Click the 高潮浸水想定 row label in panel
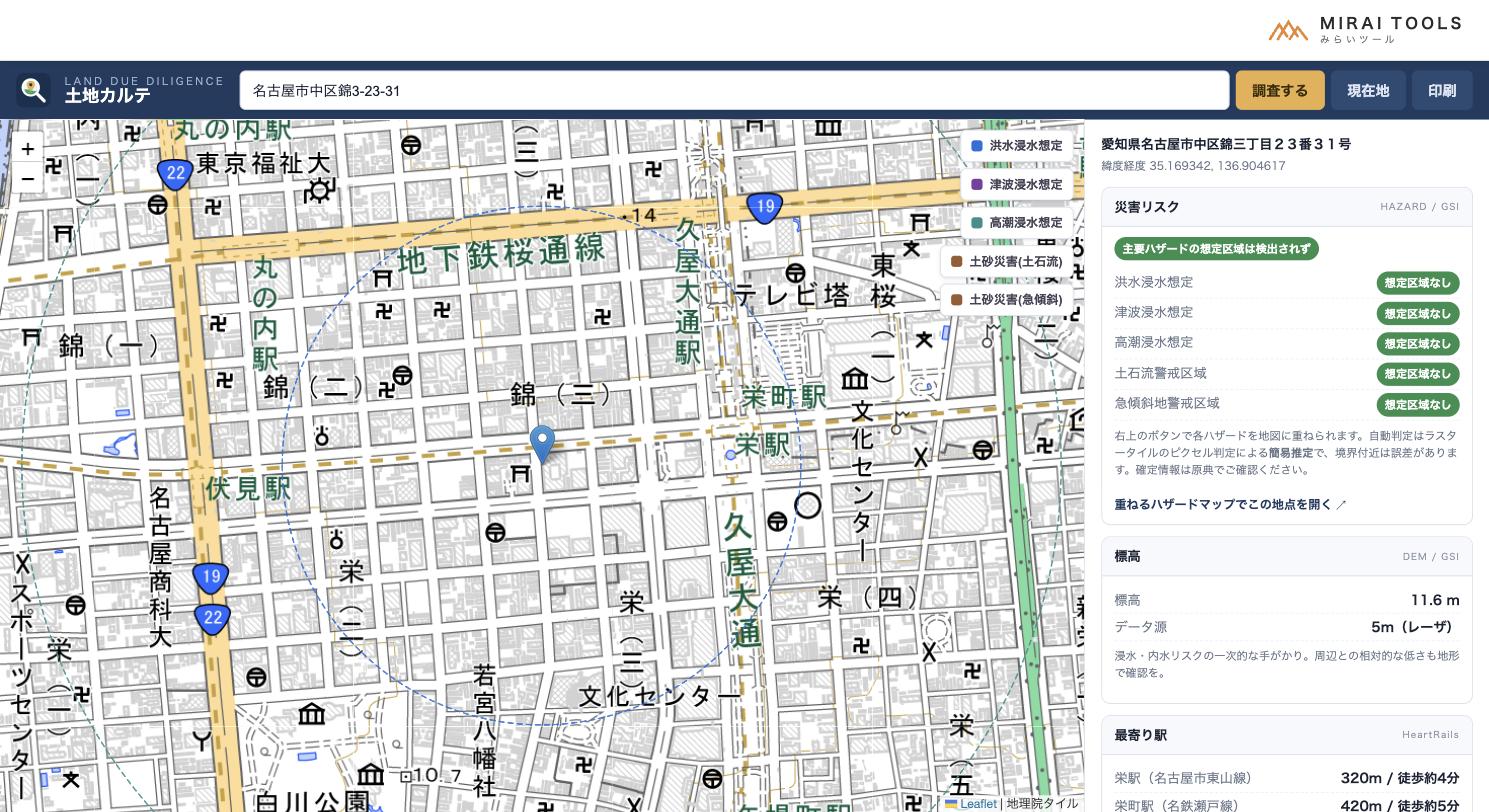The height and width of the screenshot is (812, 1489). (x=1154, y=342)
